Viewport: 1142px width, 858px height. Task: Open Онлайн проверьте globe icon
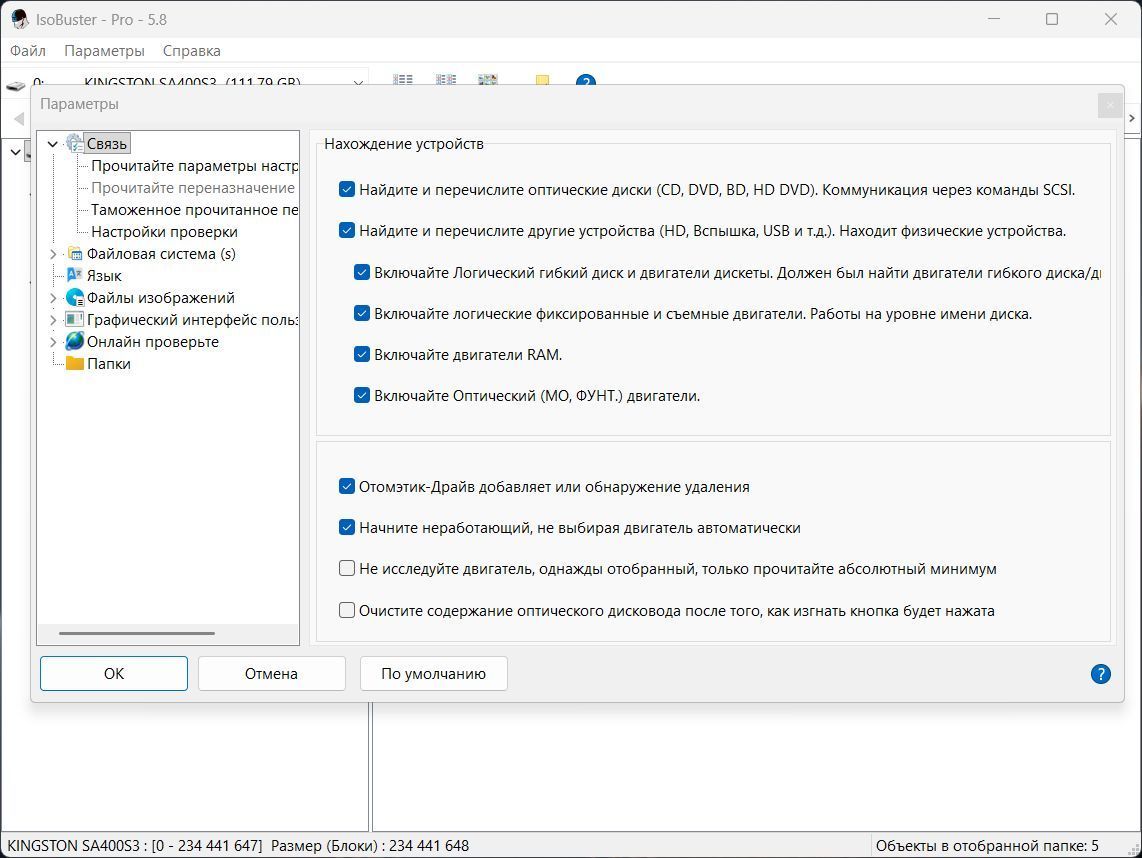(x=74, y=341)
